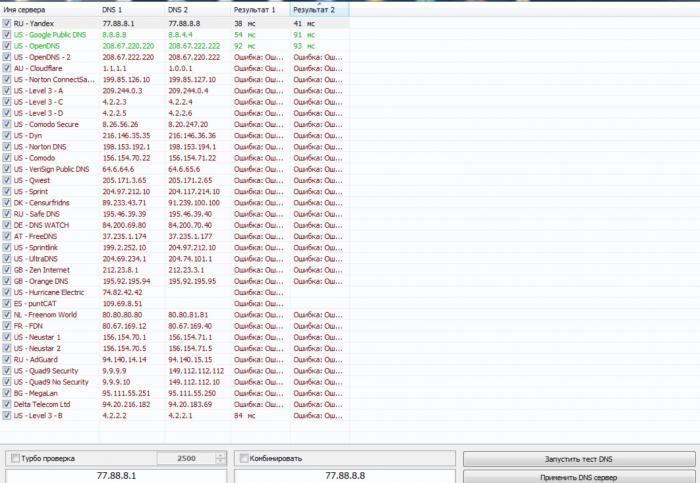Select the US - Quad9 No Security row
700x483 pixels.
click(175, 382)
